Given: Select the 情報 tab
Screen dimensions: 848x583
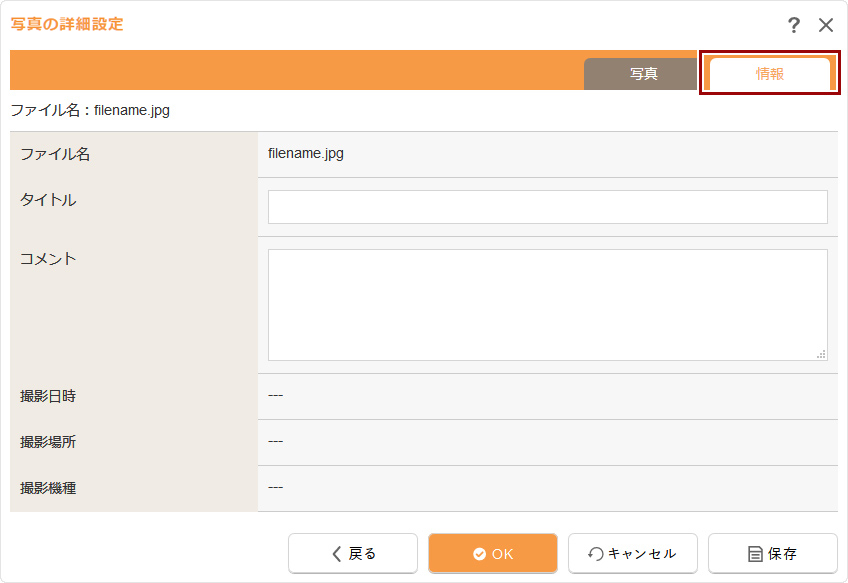Looking at the screenshot, I should [769, 74].
